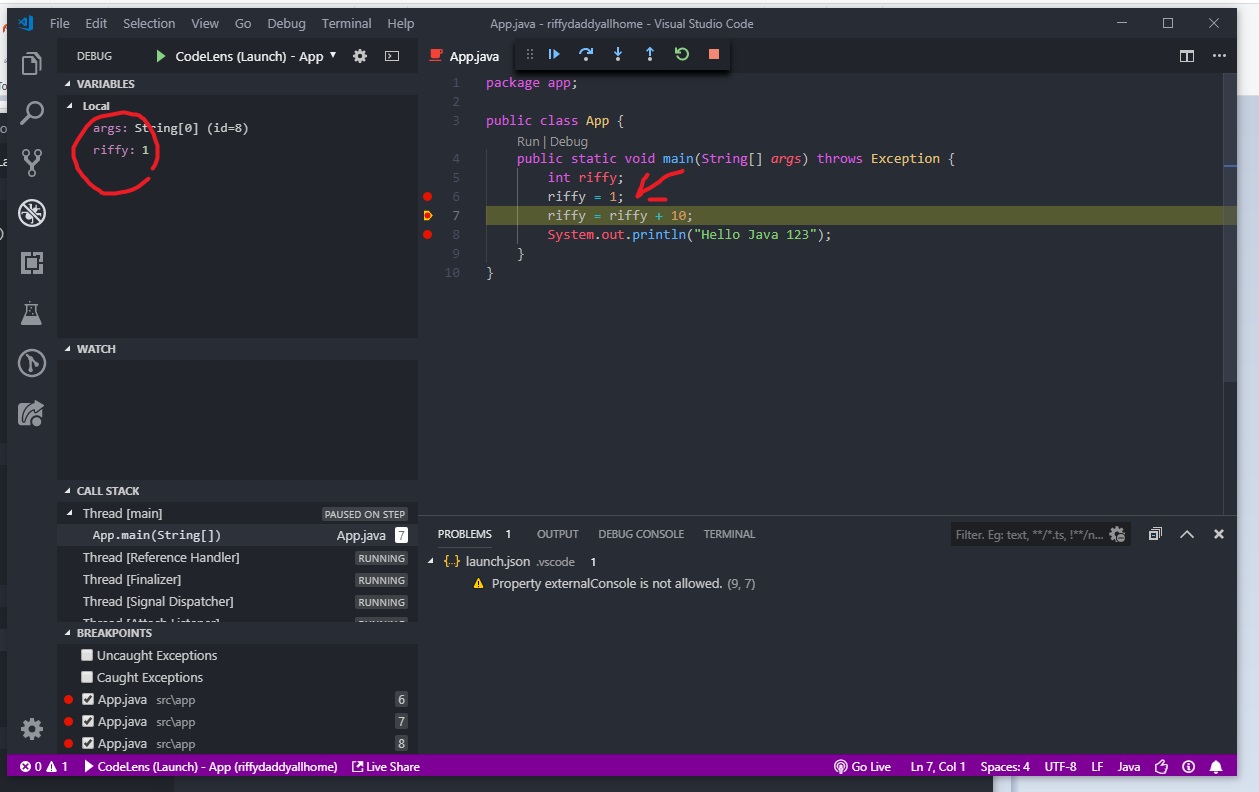
Task: Click Step Over in the debug toolbar
Action: (x=586, y=54)
